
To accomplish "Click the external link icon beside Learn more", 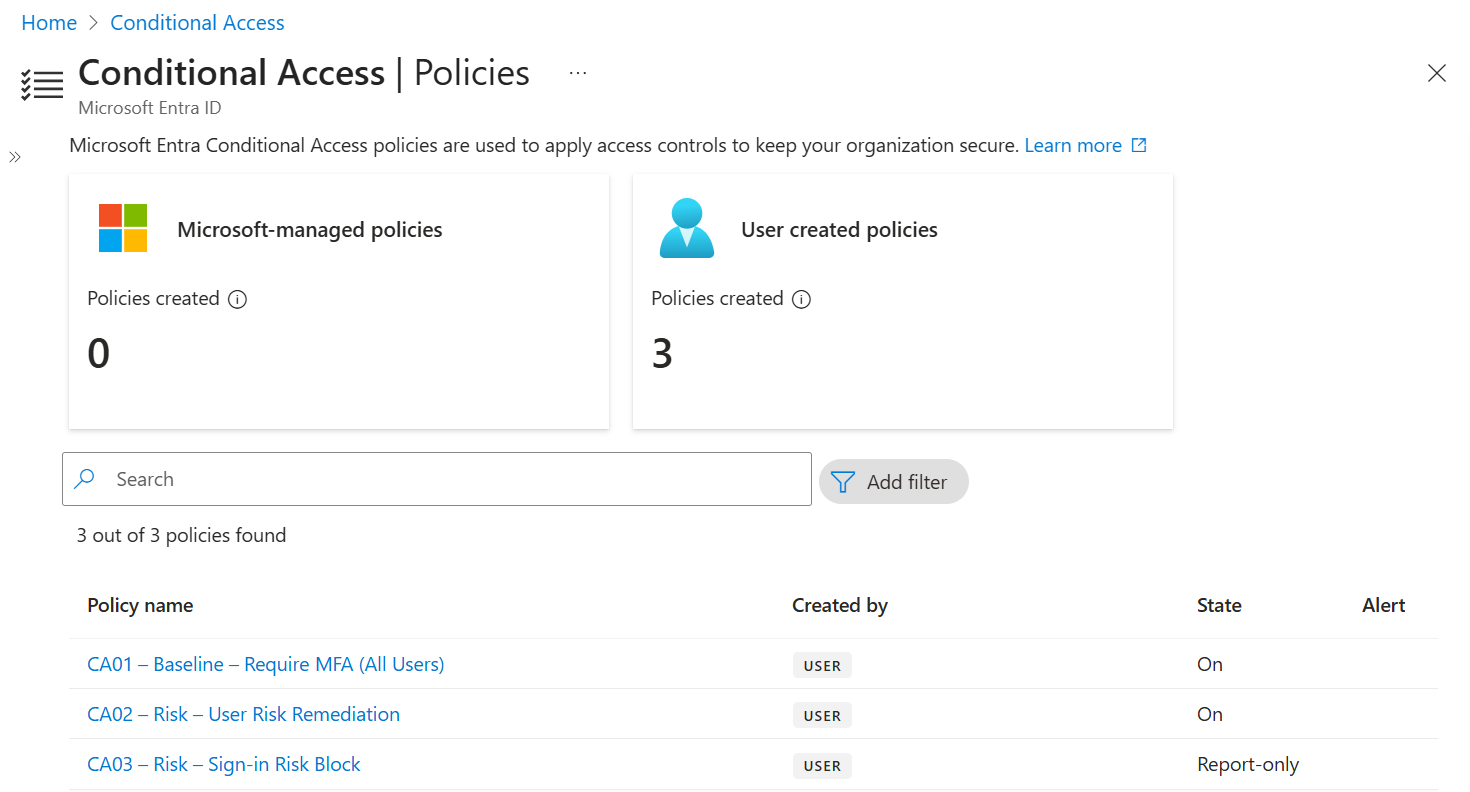I will (1139, 145).
